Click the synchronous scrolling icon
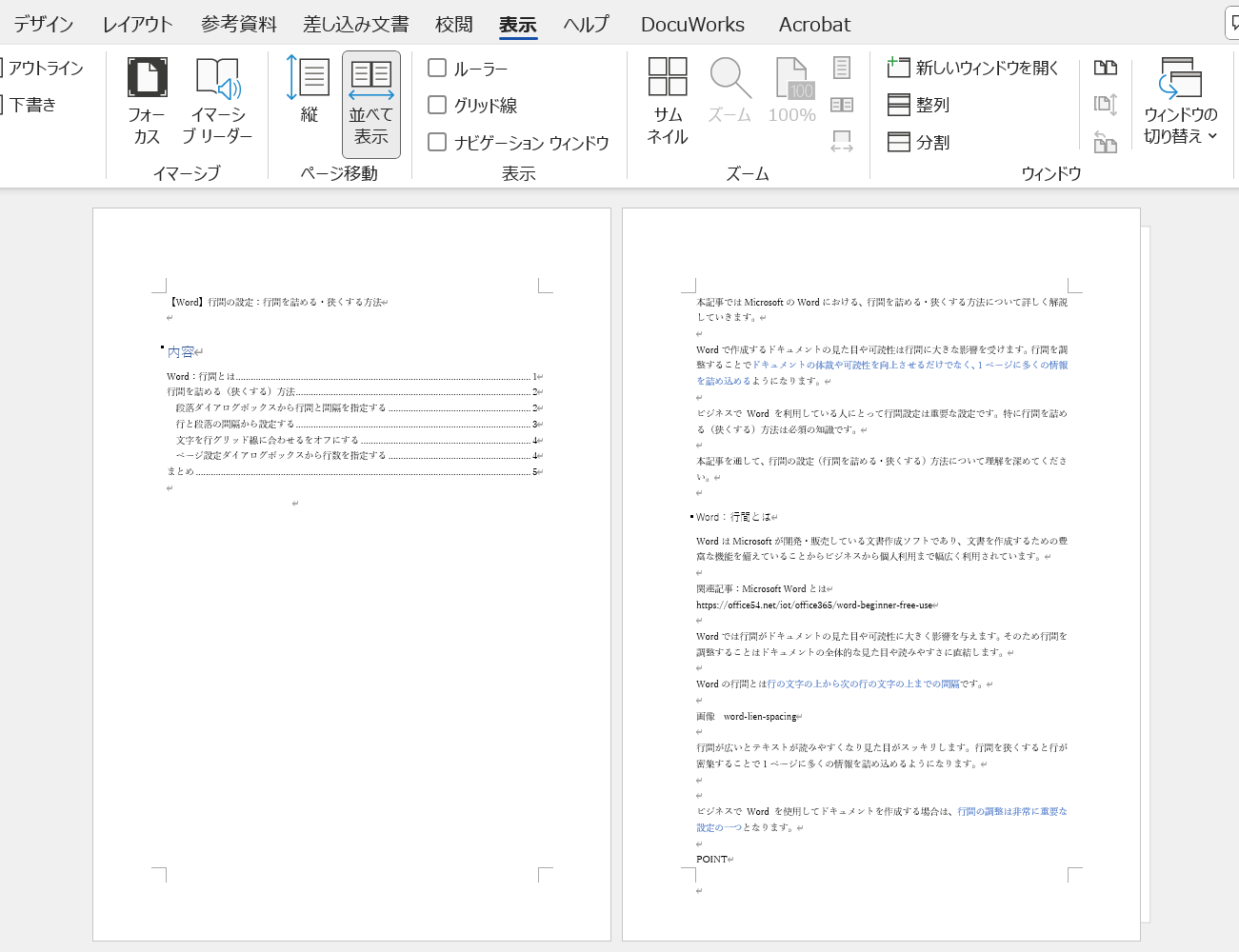This screenshot has height=952, width=1239. point(1106,105)
